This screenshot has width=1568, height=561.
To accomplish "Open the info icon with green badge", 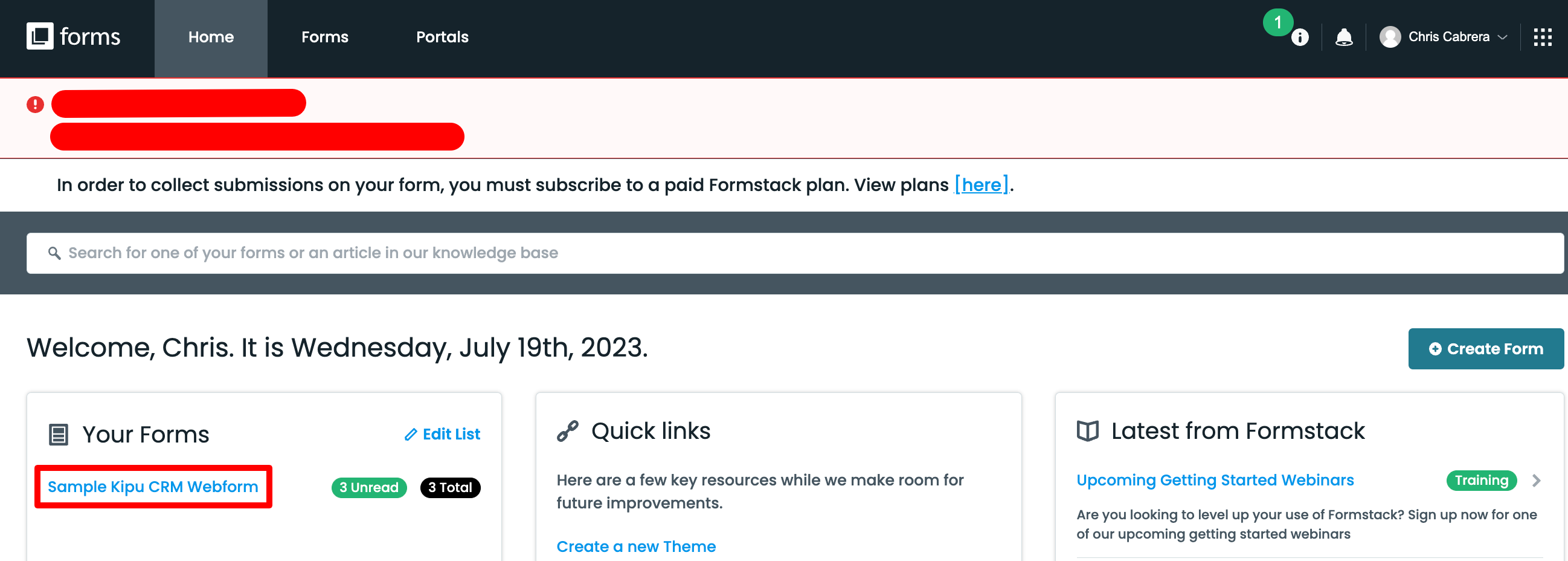I will pyautogui.click(x=1300, y=37).
